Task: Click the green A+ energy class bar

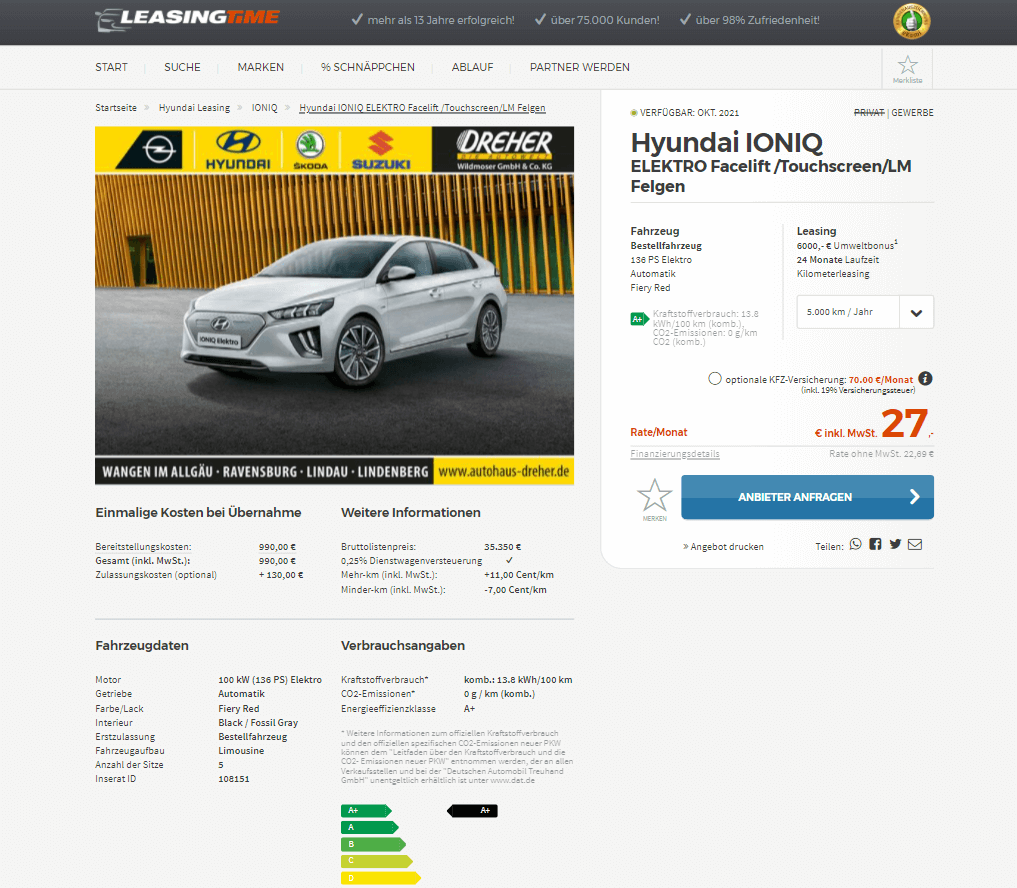Action: point(366,810)
